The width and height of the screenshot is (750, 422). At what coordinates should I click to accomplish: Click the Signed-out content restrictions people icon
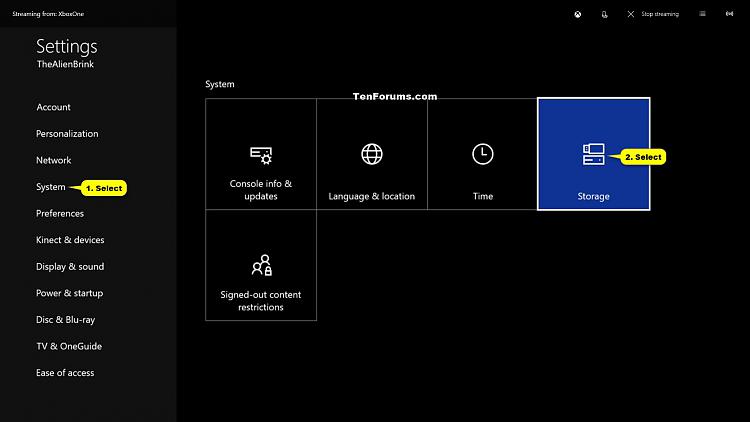pos(262,265)
